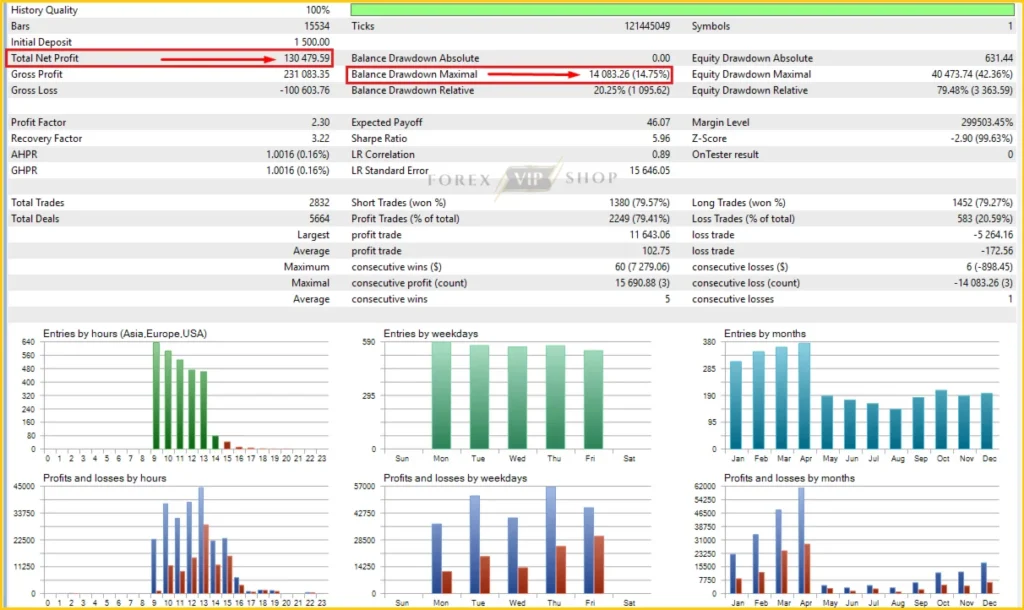
Task: Click the Thu blue bar in weekday profits chart
Action: tap(551, 540)
